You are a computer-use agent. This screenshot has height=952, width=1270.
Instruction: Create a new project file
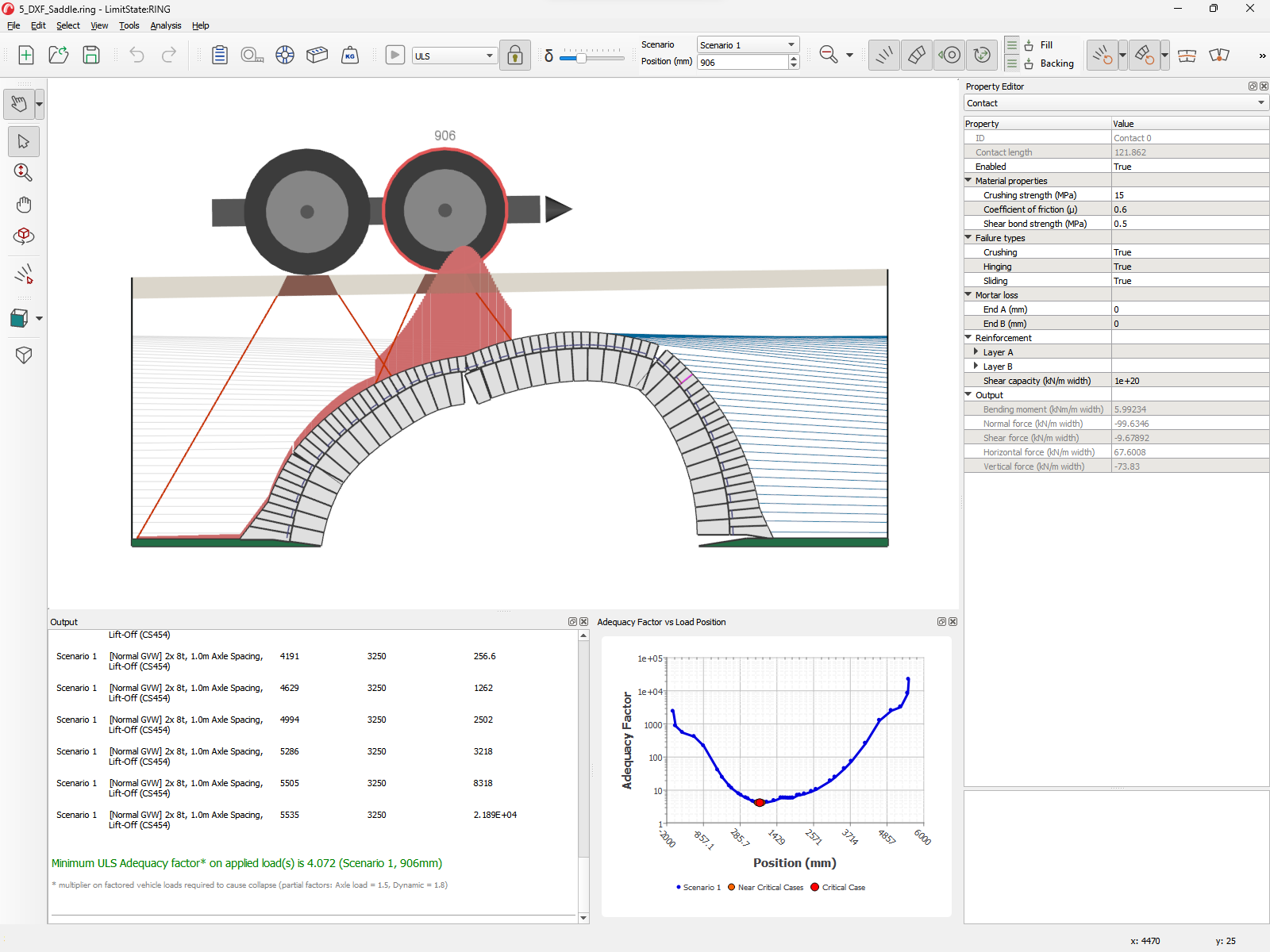pyautogui.click(x=26, y=55)
